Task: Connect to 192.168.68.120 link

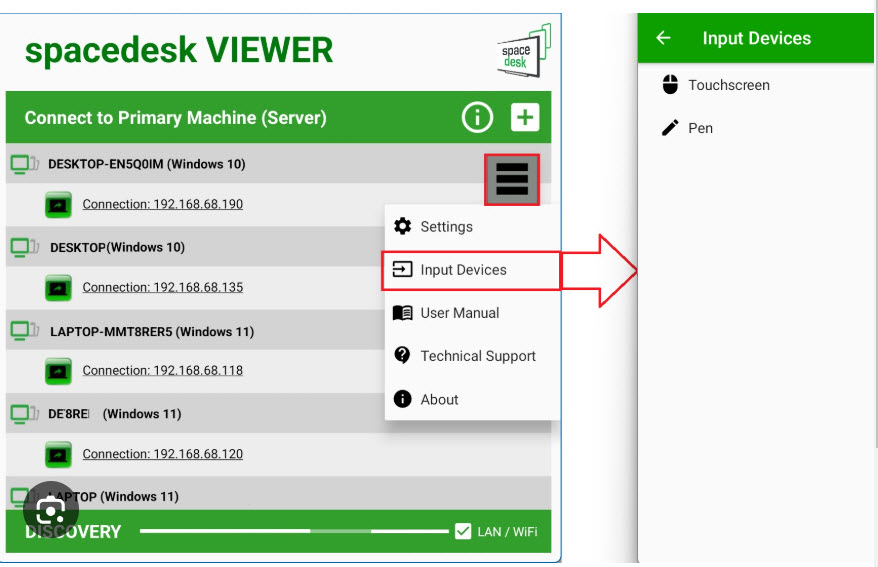Action: tap(162, 453)
